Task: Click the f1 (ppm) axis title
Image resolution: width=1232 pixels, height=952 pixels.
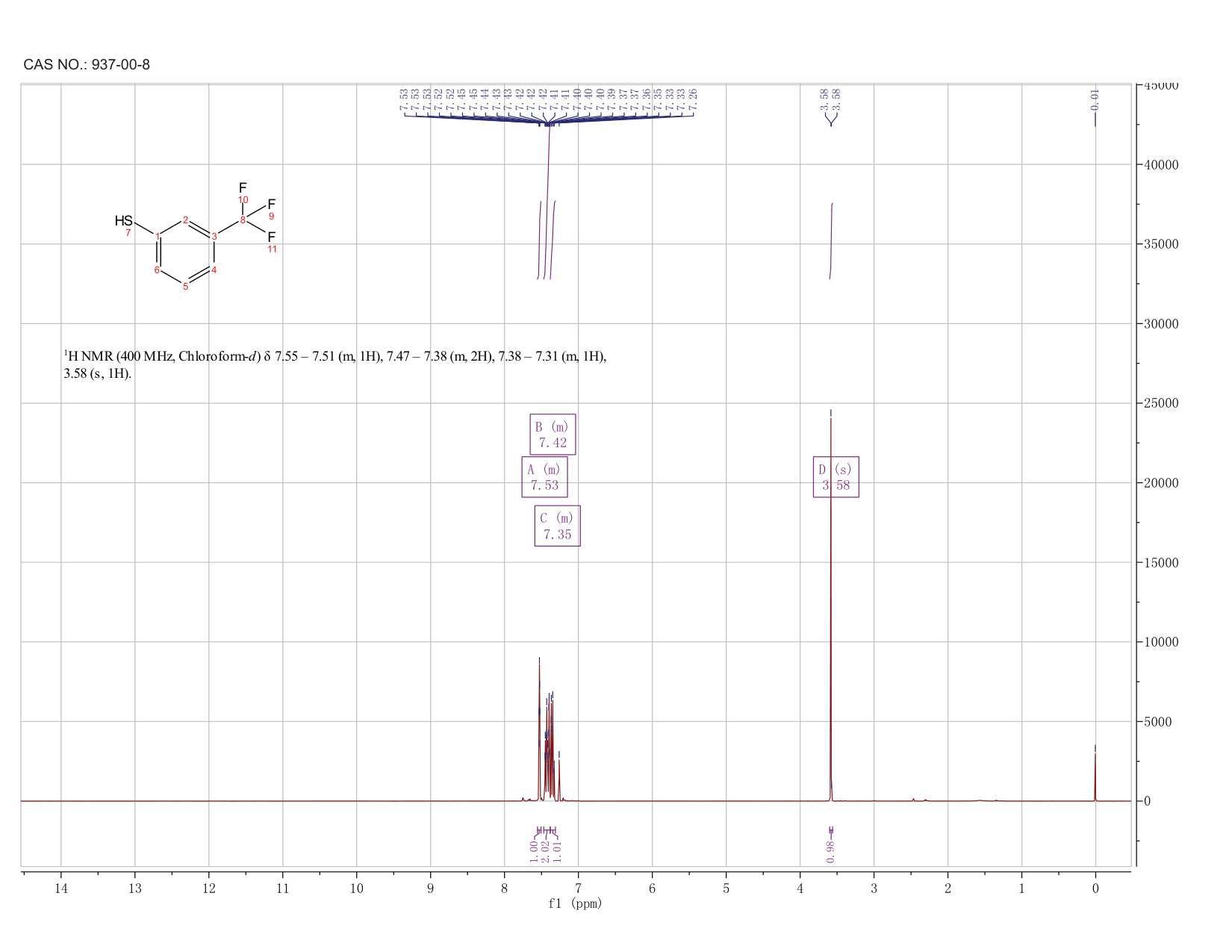Action: [575, 903]
